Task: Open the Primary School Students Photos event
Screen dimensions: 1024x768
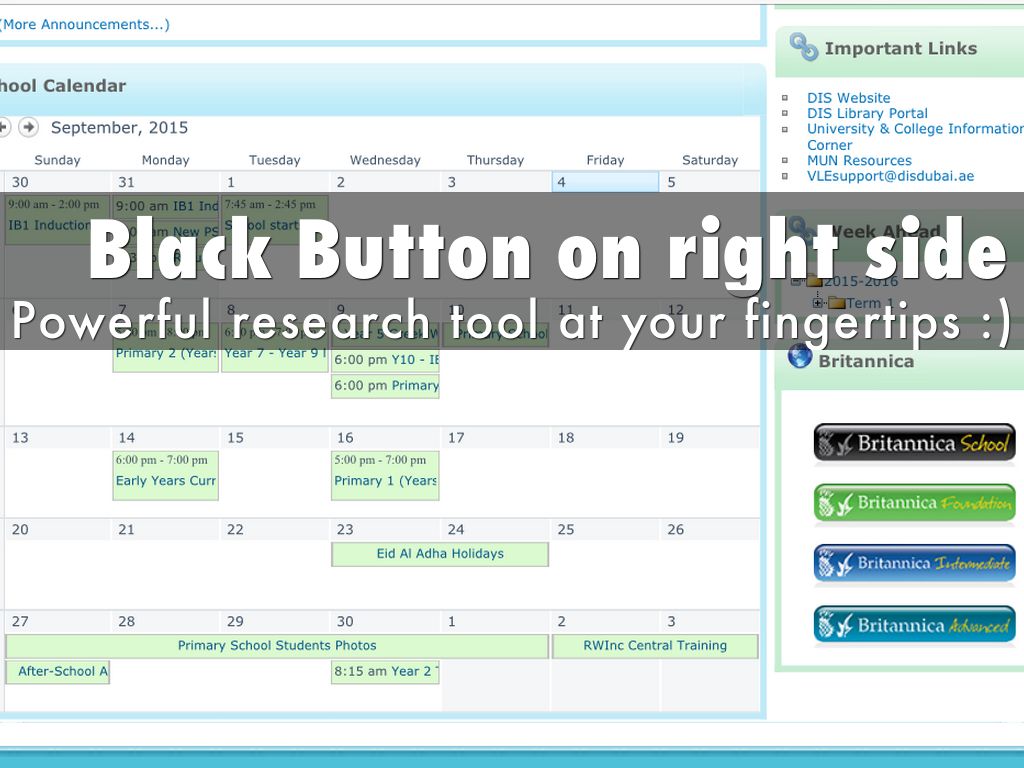Action: click(x=277, y=646)
